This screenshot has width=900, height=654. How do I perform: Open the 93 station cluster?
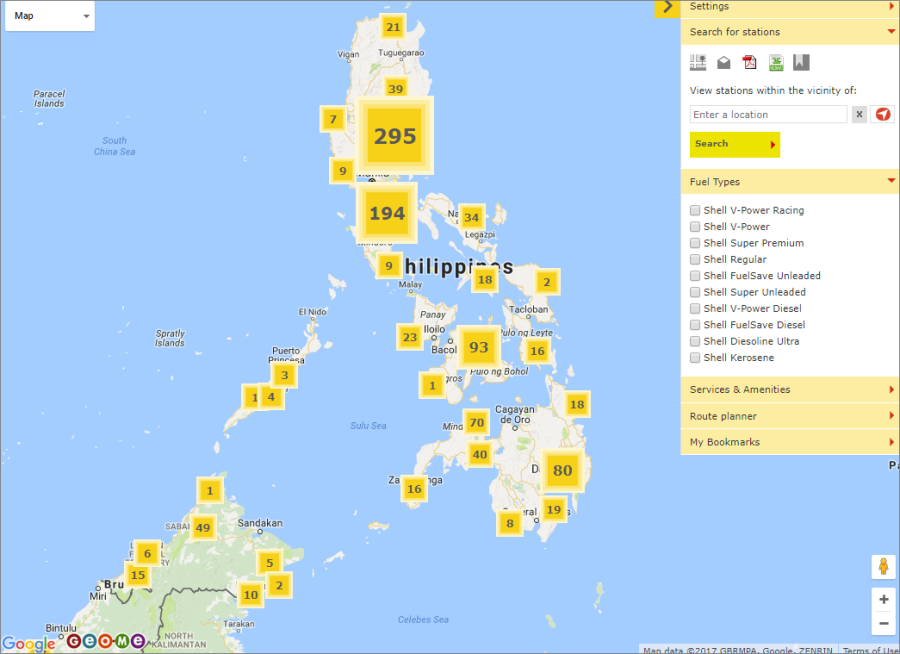[x=479, y=347]
